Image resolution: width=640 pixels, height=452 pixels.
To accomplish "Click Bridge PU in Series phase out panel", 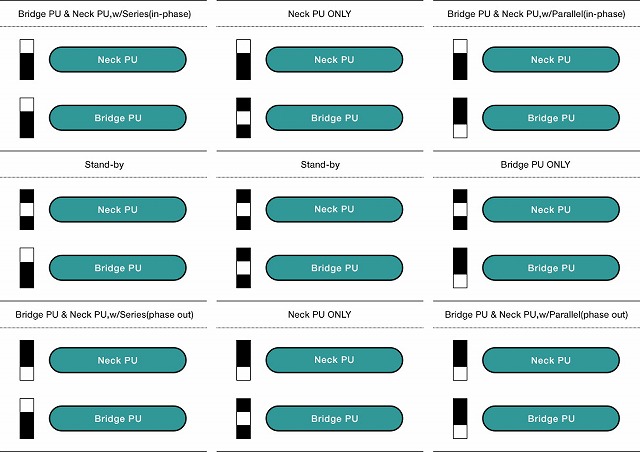I will tap(118, 419).
